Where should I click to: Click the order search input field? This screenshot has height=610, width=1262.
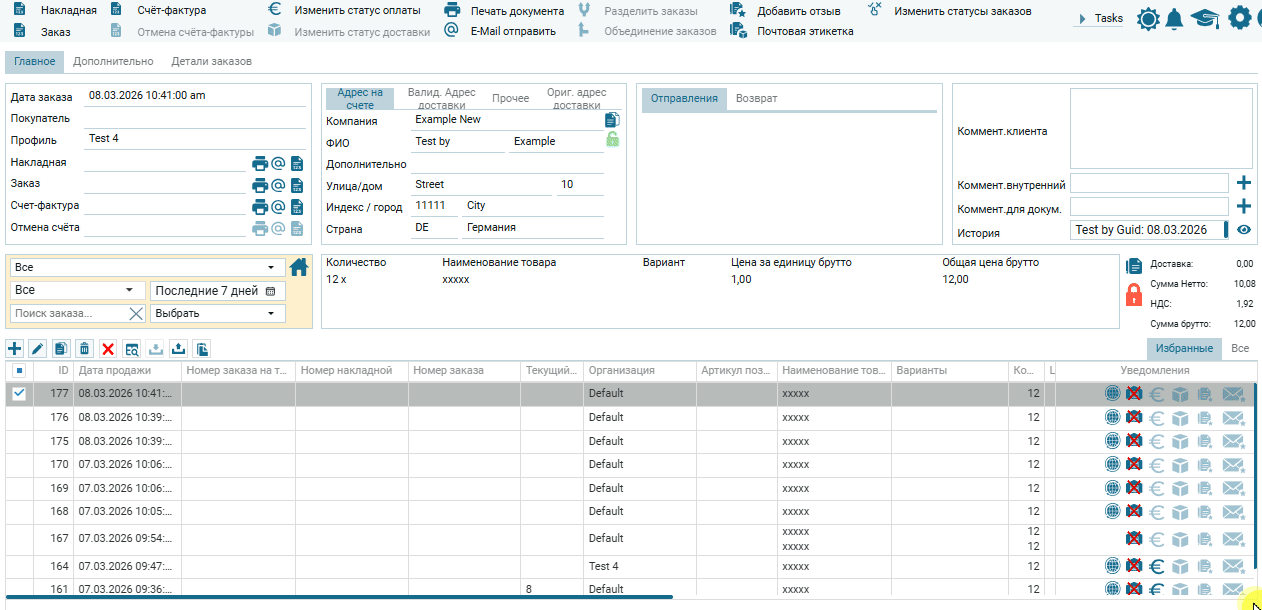coord(68,313)
